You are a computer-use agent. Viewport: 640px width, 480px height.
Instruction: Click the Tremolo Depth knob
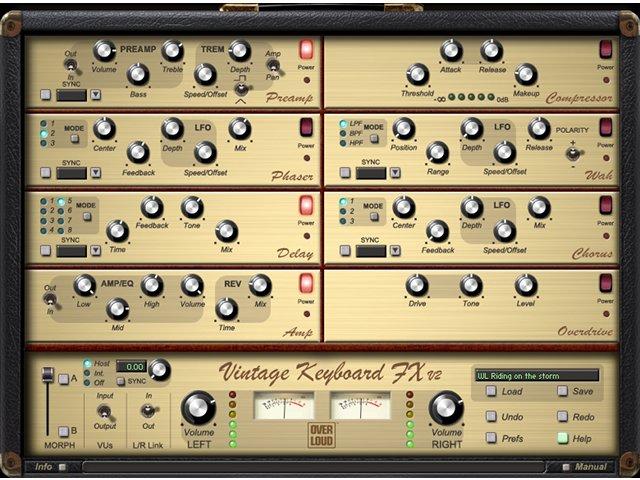coord(240,51)
